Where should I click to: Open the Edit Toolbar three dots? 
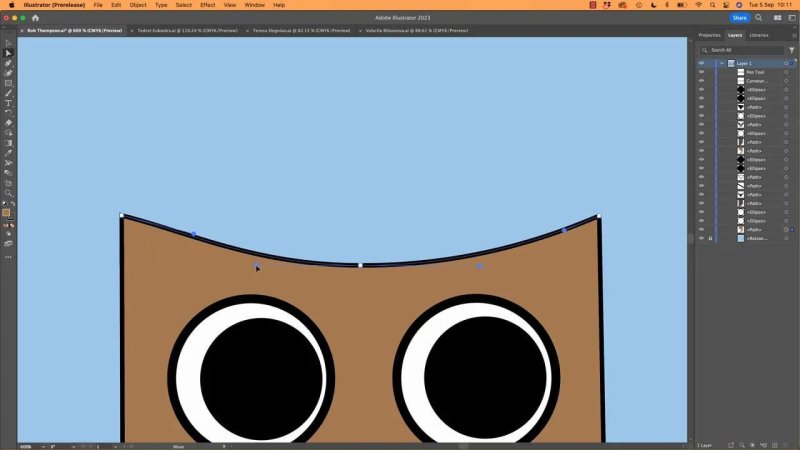(8, 257)
